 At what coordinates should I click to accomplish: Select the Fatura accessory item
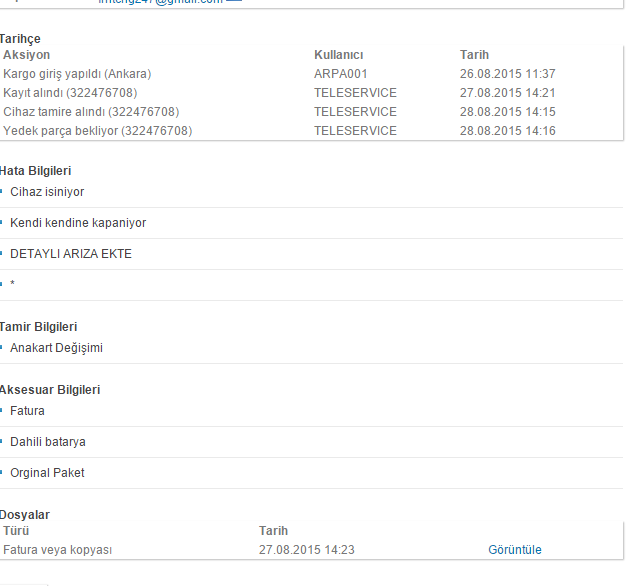click(27, 411)
